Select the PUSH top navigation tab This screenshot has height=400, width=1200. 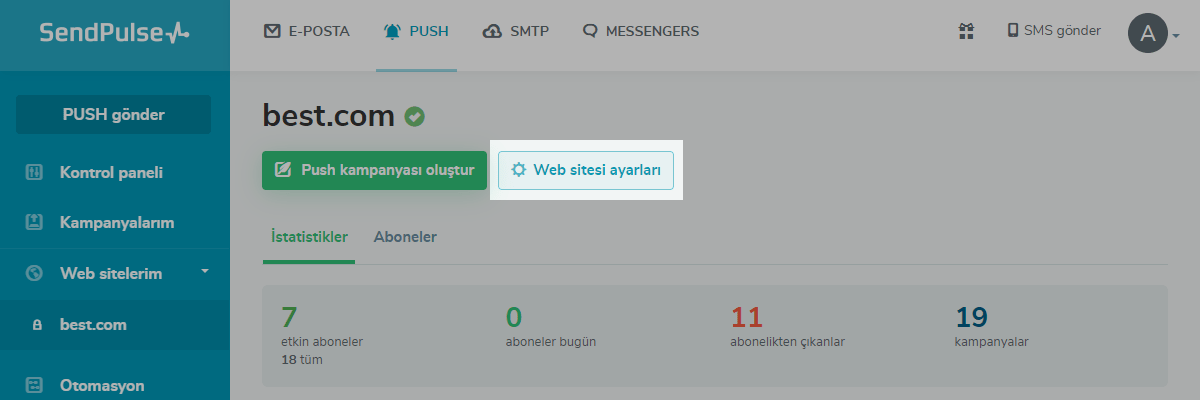coord(416,31)
